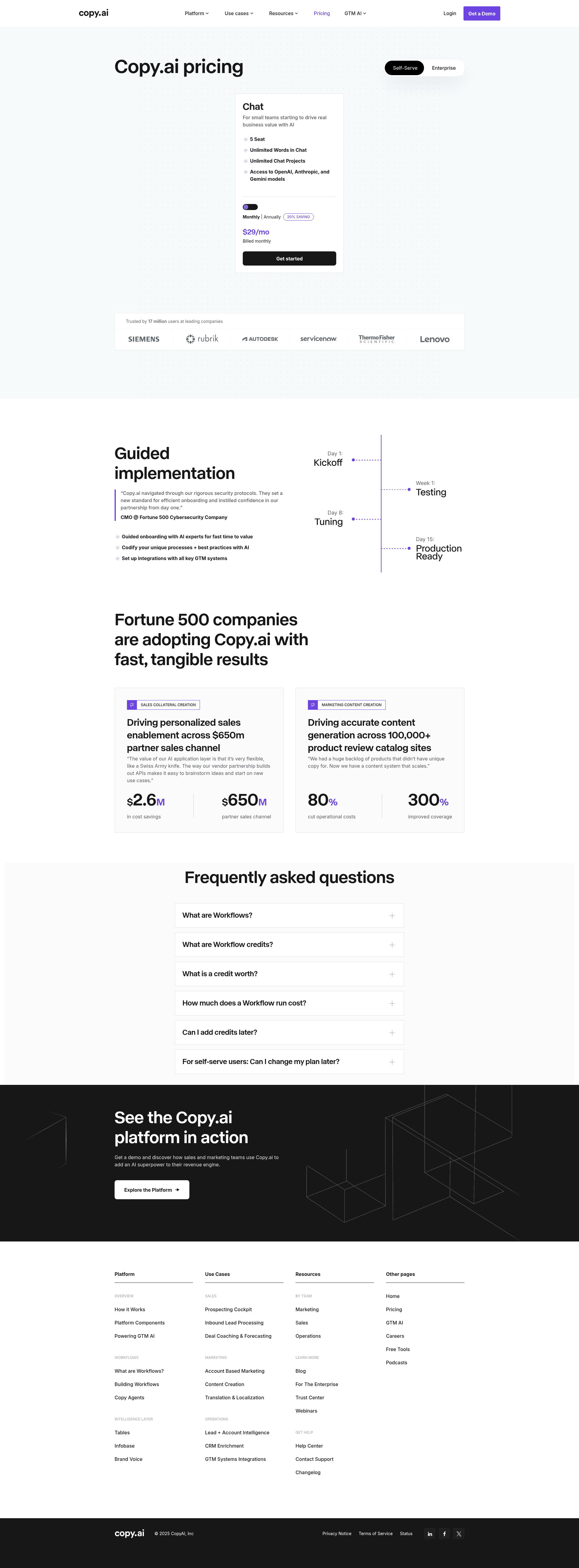Screen dimensions: 579x1568
Task: Open the LinkedIn icon in footer
Action: (429, 1533)
